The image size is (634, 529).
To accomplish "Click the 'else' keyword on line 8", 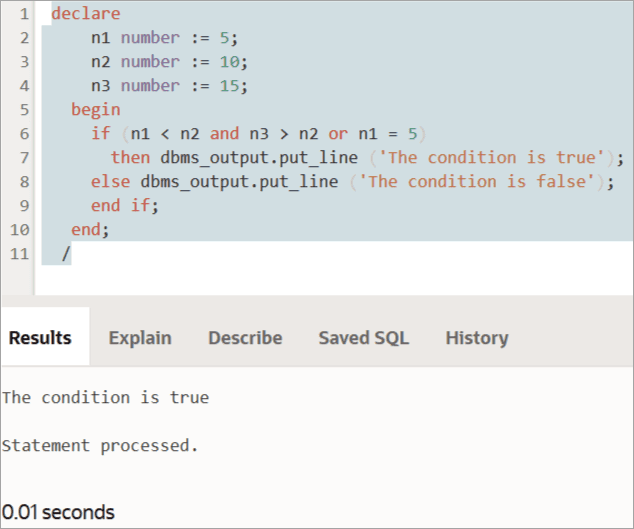I will pos(110,182).
